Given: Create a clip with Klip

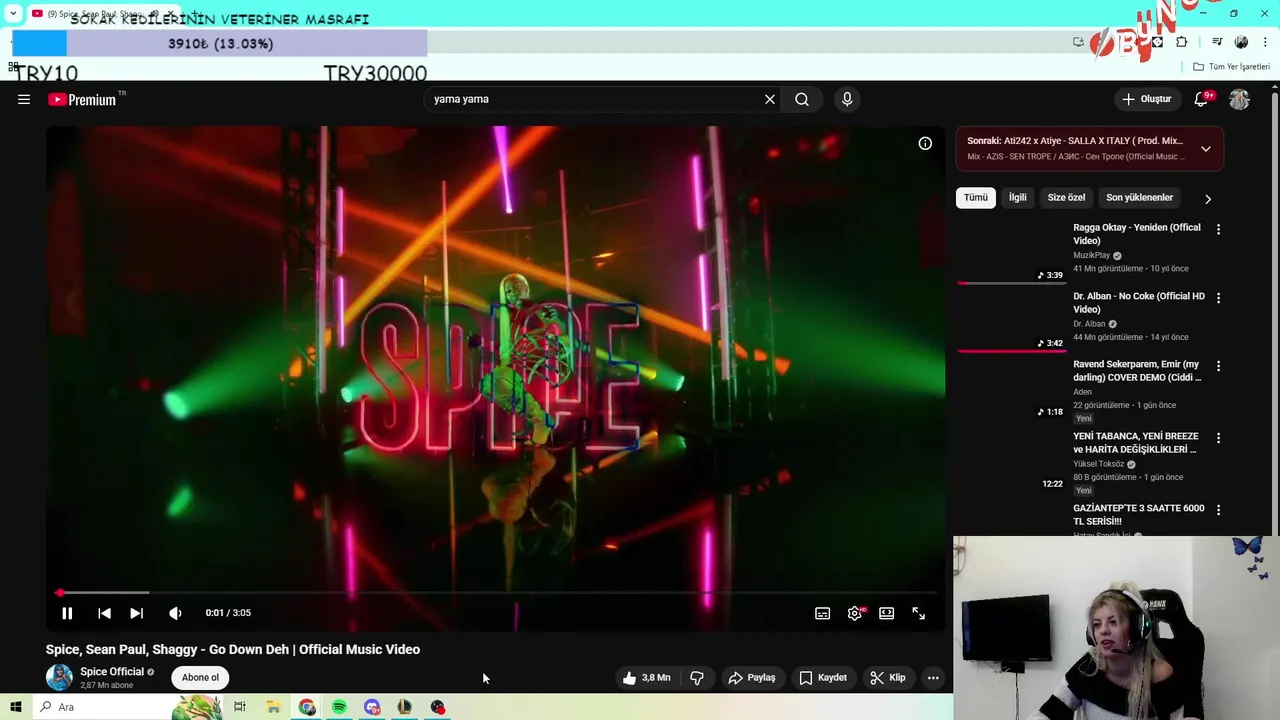Looking at the screenshot, I should (888, 677).
